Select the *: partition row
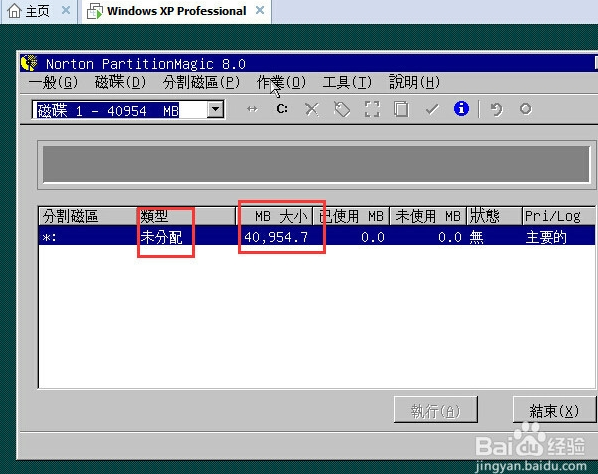Screen dimensions: 598x474 (x=317, y=237)
